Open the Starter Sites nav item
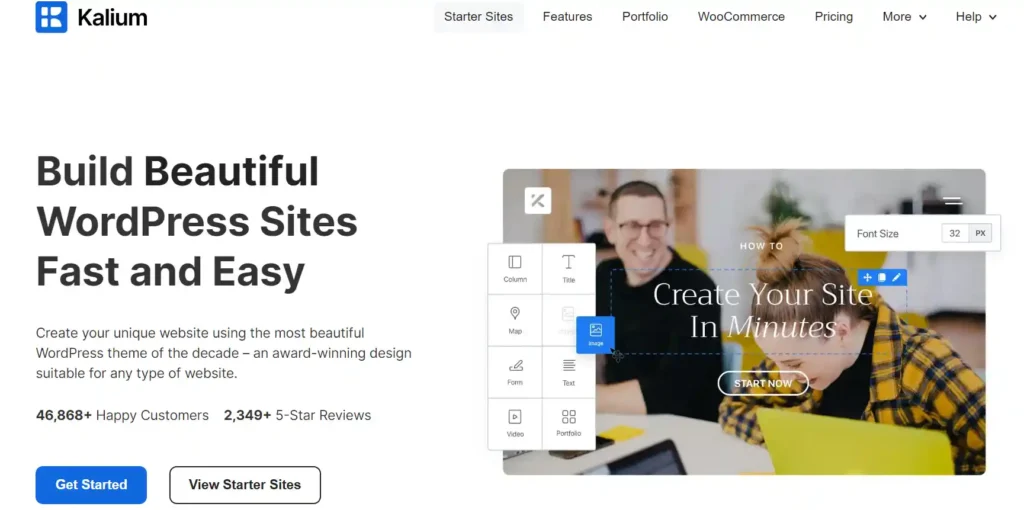This screenshot has width=1024, height=510. [479, 17]
